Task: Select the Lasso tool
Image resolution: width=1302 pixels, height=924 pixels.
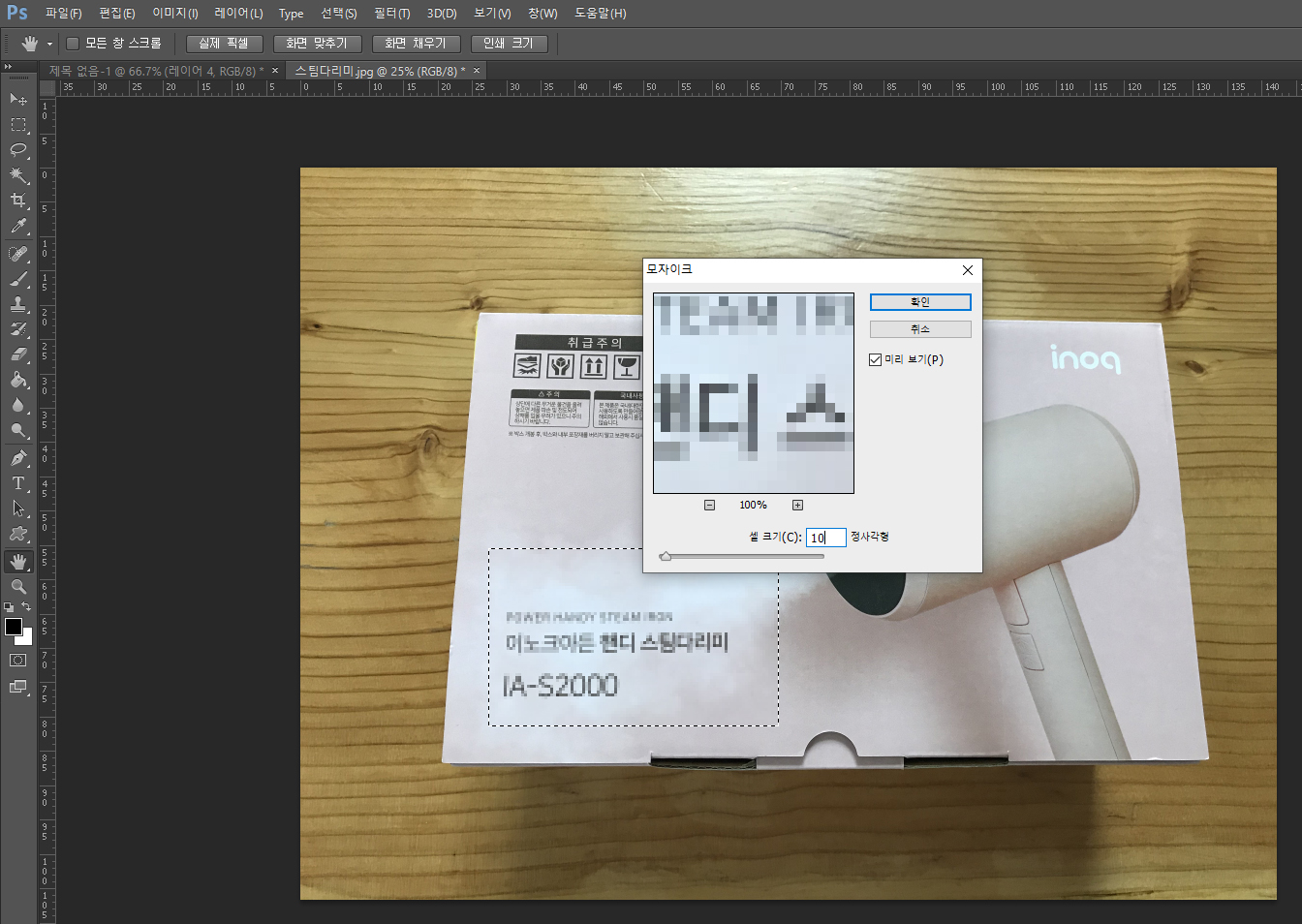Action: click(18, 150)
